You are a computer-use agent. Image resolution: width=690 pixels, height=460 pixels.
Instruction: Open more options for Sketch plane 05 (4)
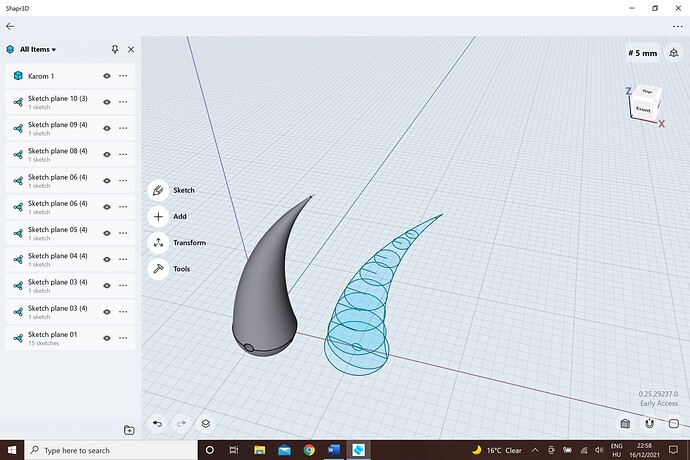[x=123, y=233]
